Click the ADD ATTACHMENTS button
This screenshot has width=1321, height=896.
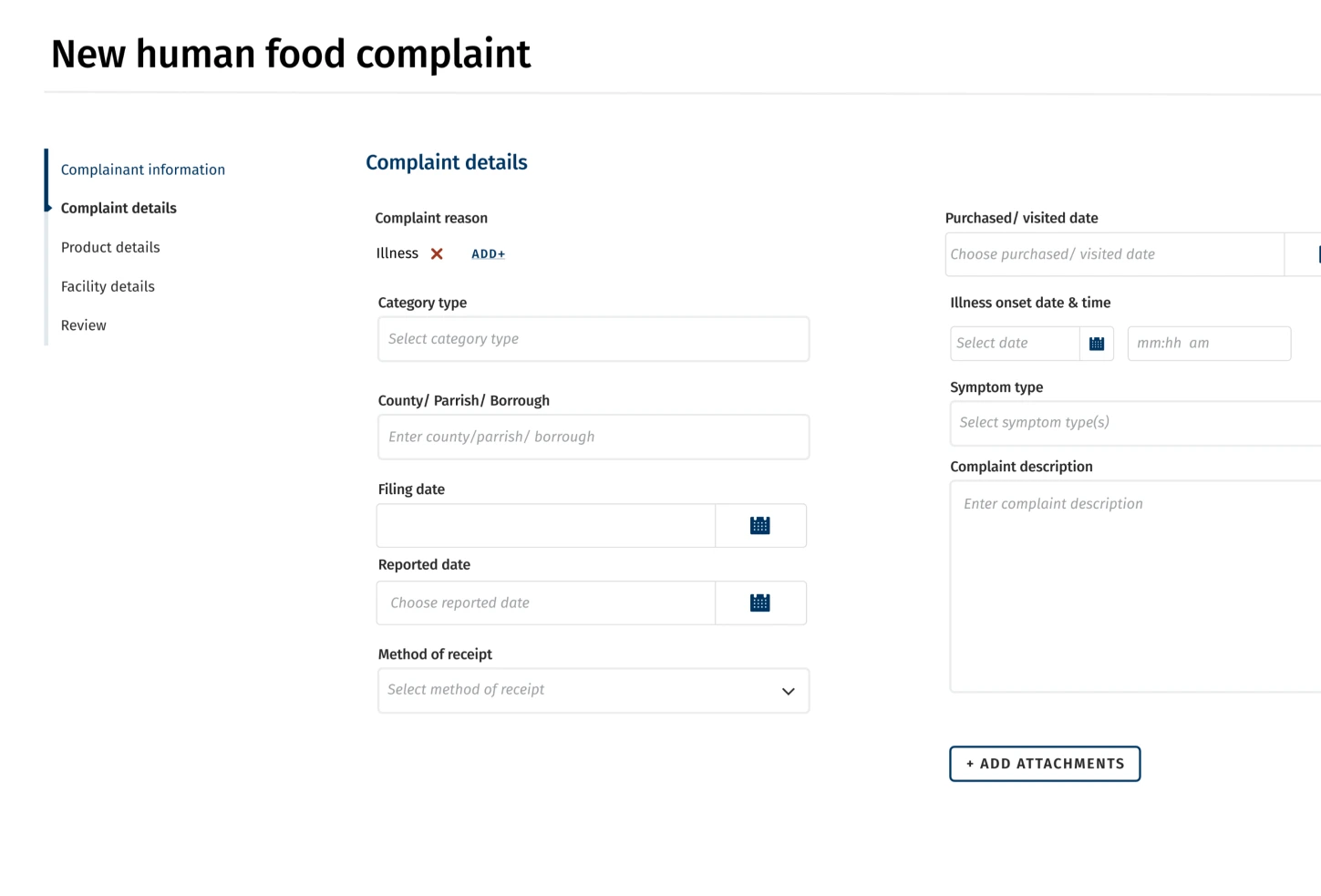pos(1045,764)
